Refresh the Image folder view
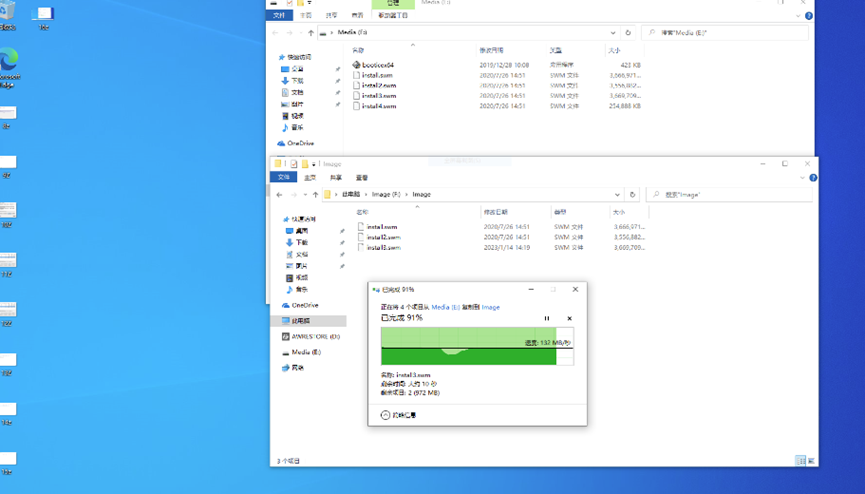 click(x=632, y=195)
